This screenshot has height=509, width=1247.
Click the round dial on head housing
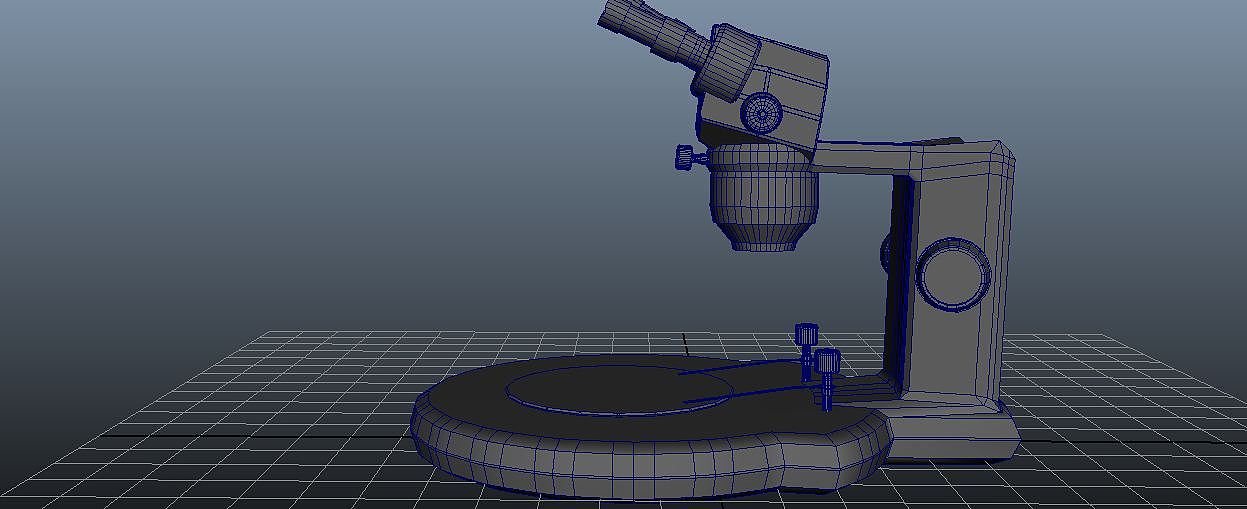tap(761, 114)
